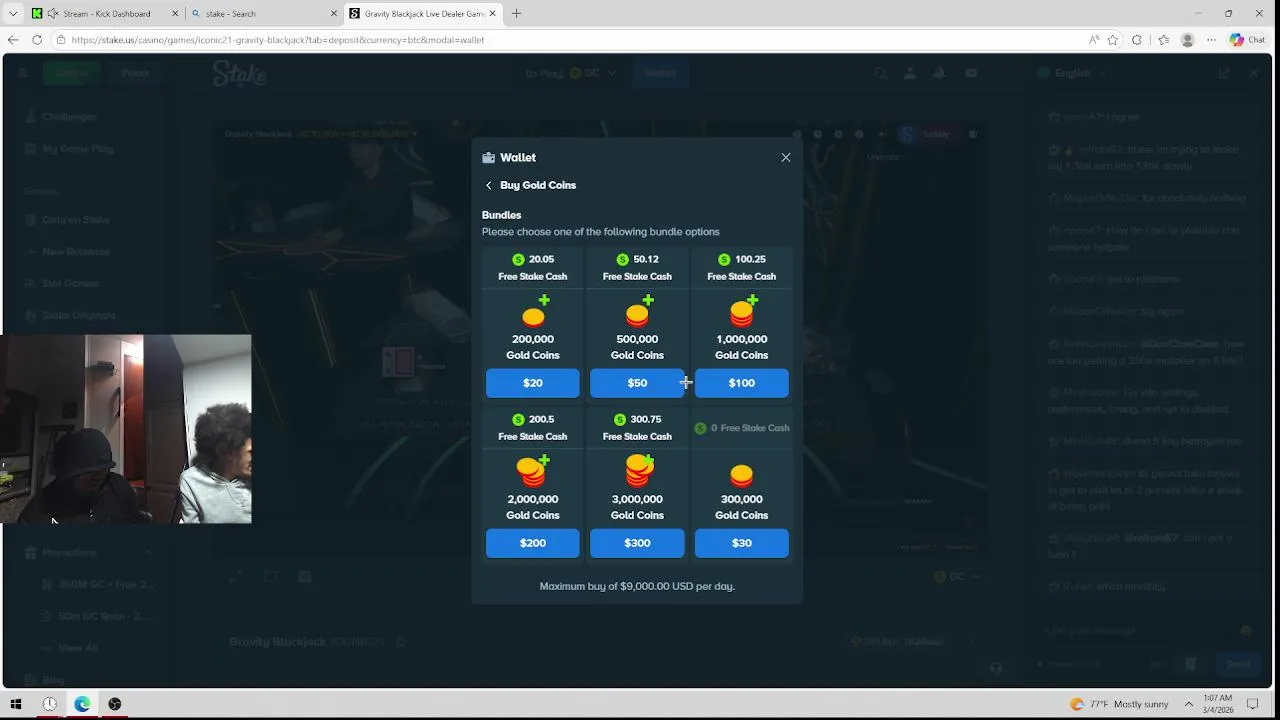
Task: Open the Read aloud feature
Action: (x=1094, y=40)
